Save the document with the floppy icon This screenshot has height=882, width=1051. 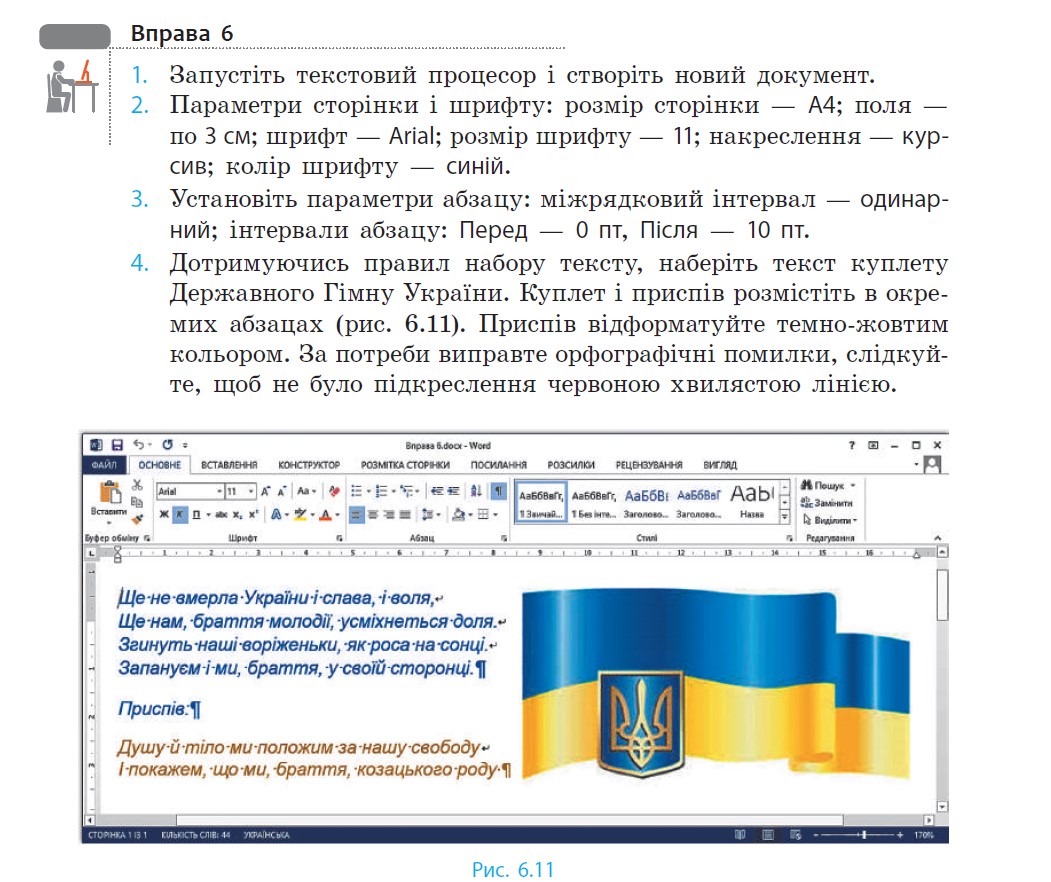tap(117, 445)
